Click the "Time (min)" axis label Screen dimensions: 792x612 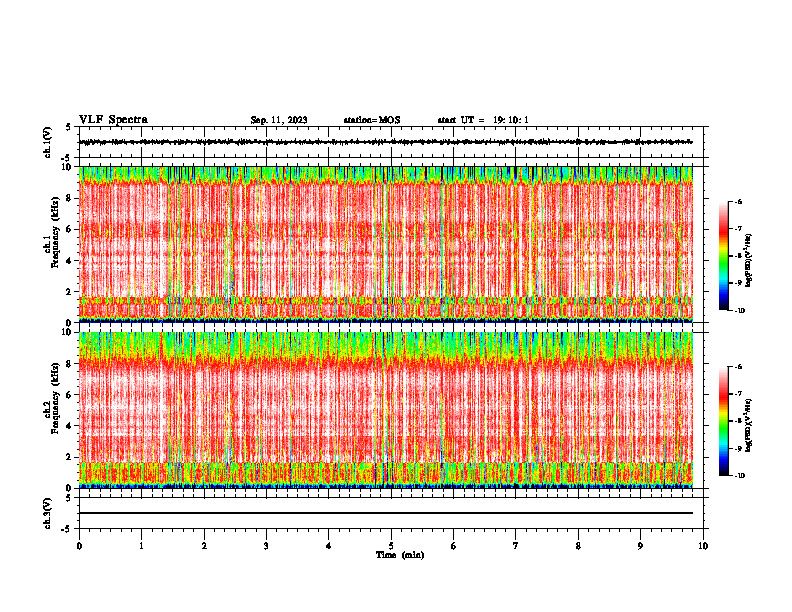click(x=400, y=555)
